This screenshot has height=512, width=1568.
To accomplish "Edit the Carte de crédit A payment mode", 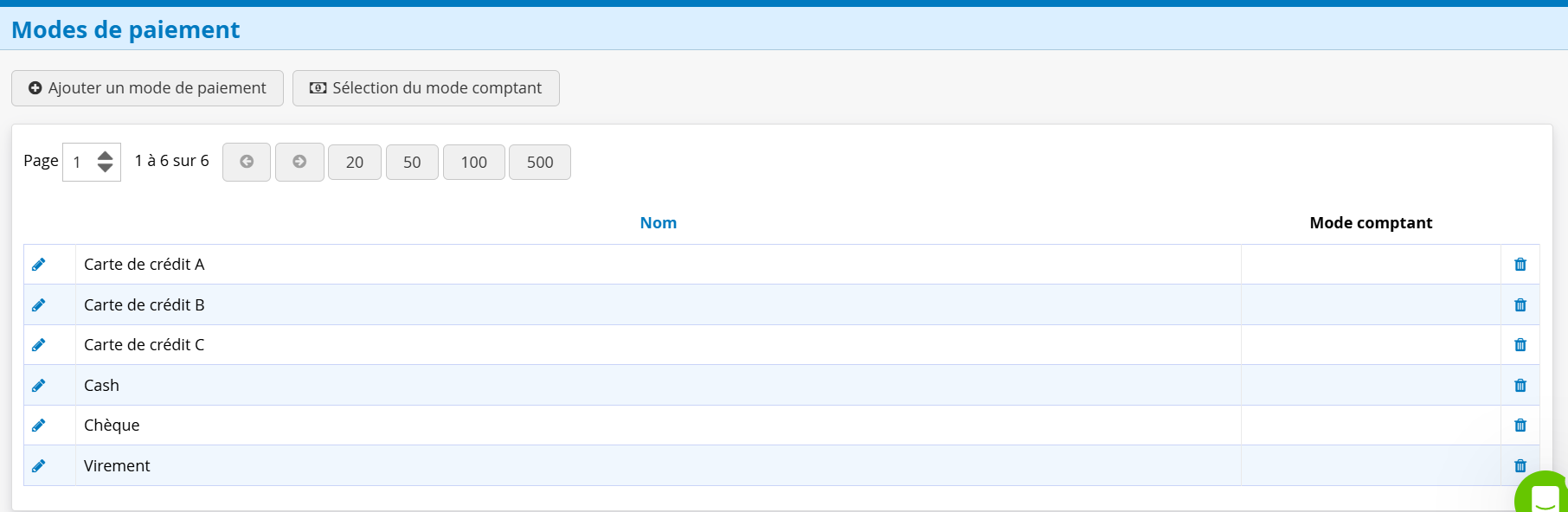I will [39, 265].
